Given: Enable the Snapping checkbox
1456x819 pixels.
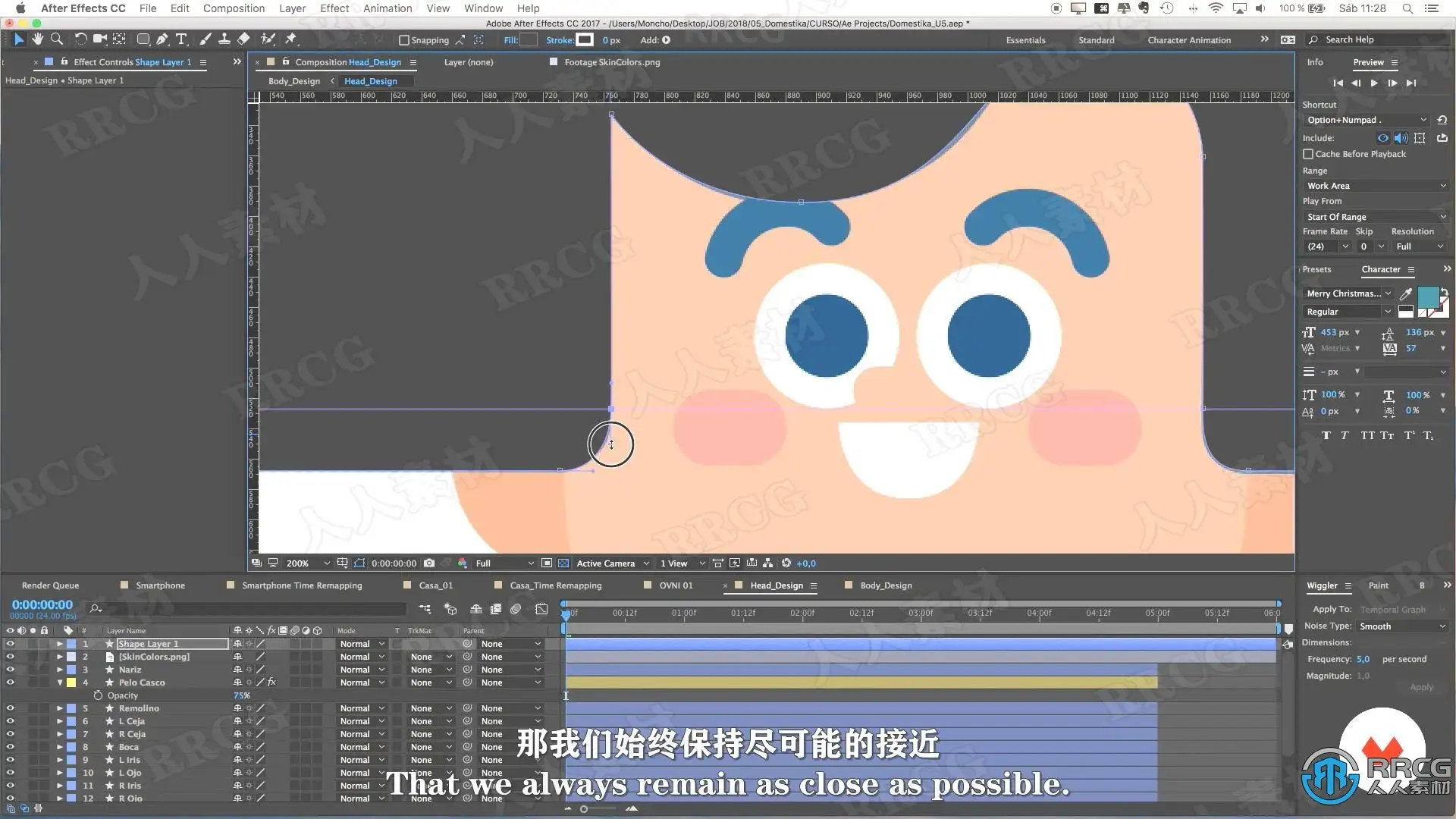Looking at the screenshot, I should coord(404,40).
